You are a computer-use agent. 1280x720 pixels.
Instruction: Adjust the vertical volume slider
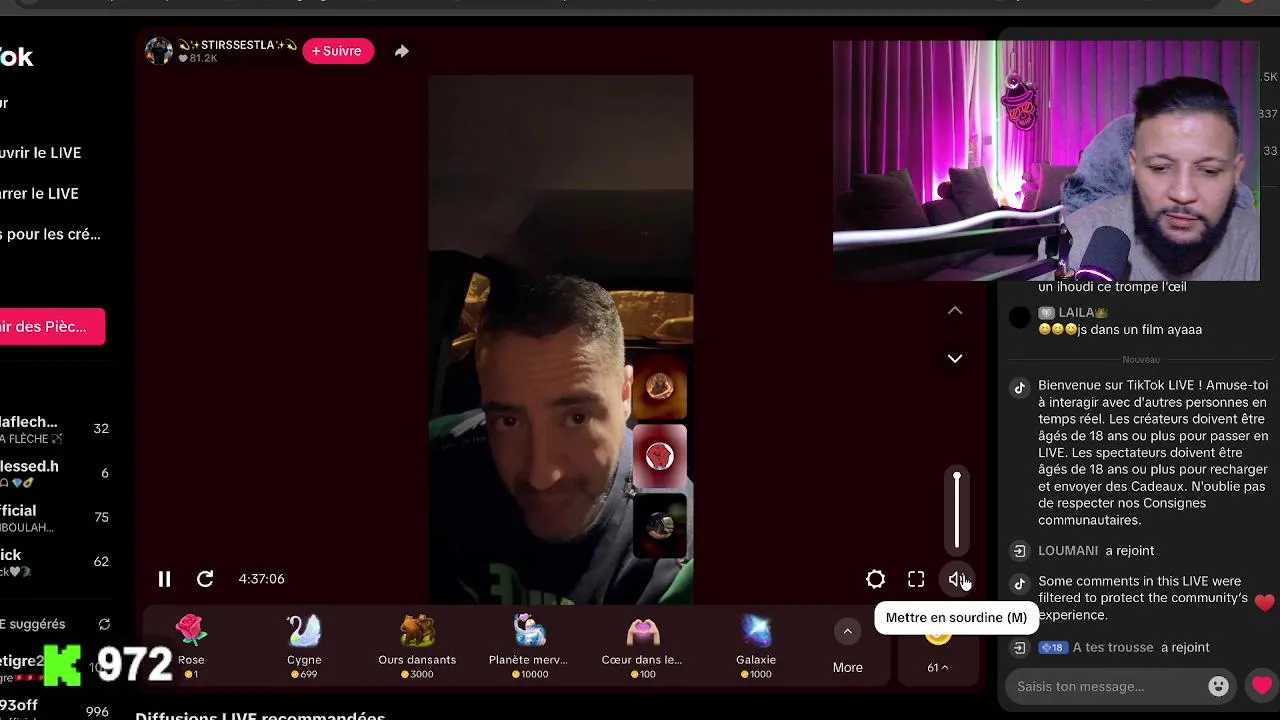[957, 511]
